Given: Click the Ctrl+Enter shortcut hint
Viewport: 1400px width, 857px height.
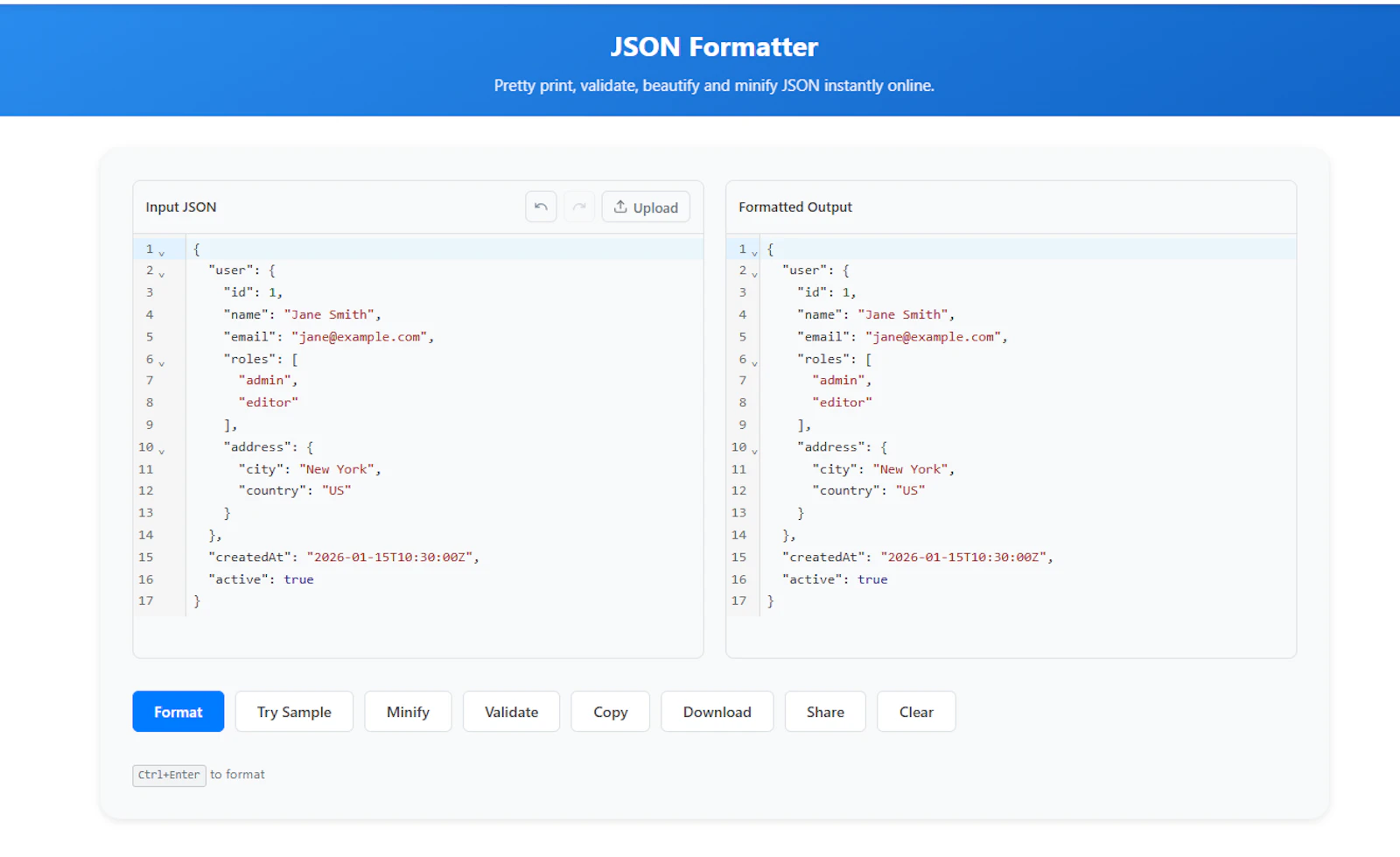Looking at the screenshot, I should click(x=169, y=776).
